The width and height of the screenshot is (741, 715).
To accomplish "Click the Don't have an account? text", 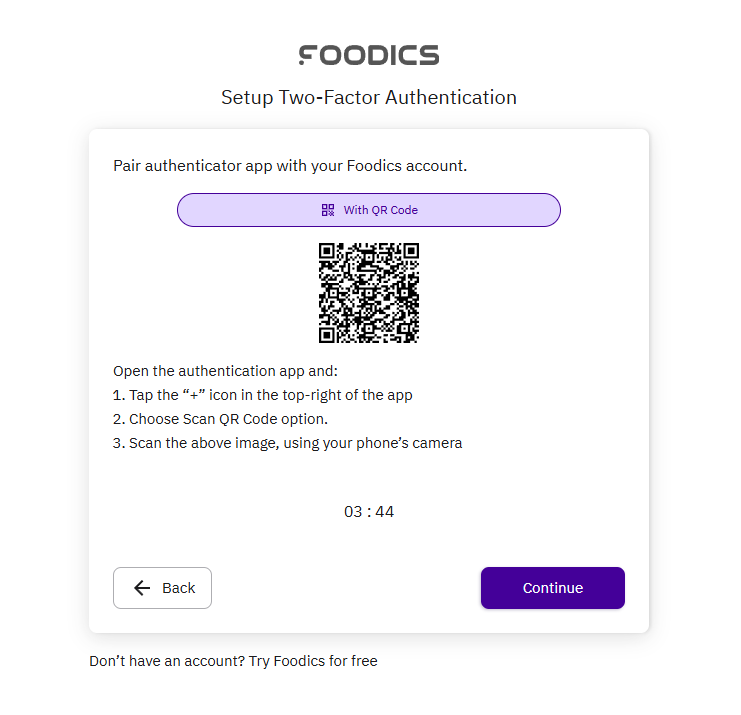I will coord(166,661).
